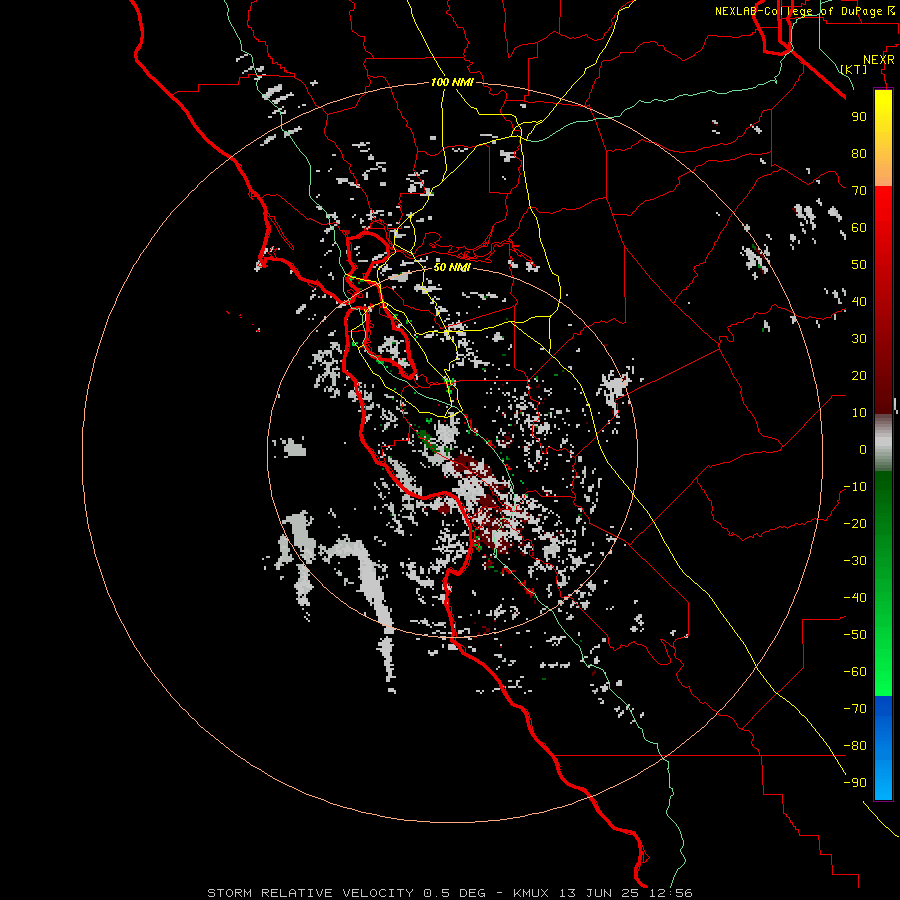The height and width of the screenshot is (900, 900).
Task: Click the positive 60 scale value
Action: pyautogui.click(x=859, y=227)
